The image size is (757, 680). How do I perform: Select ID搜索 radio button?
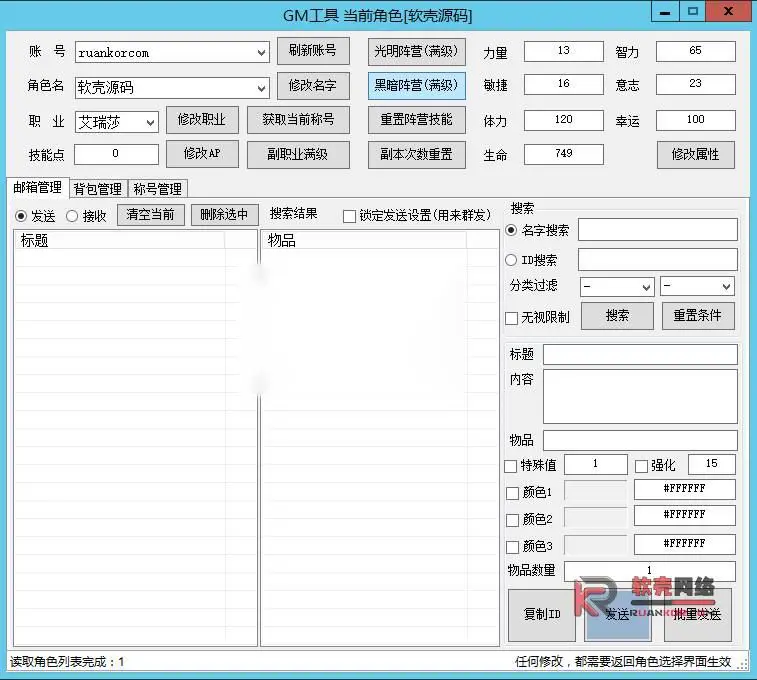(x=511, y=260)
